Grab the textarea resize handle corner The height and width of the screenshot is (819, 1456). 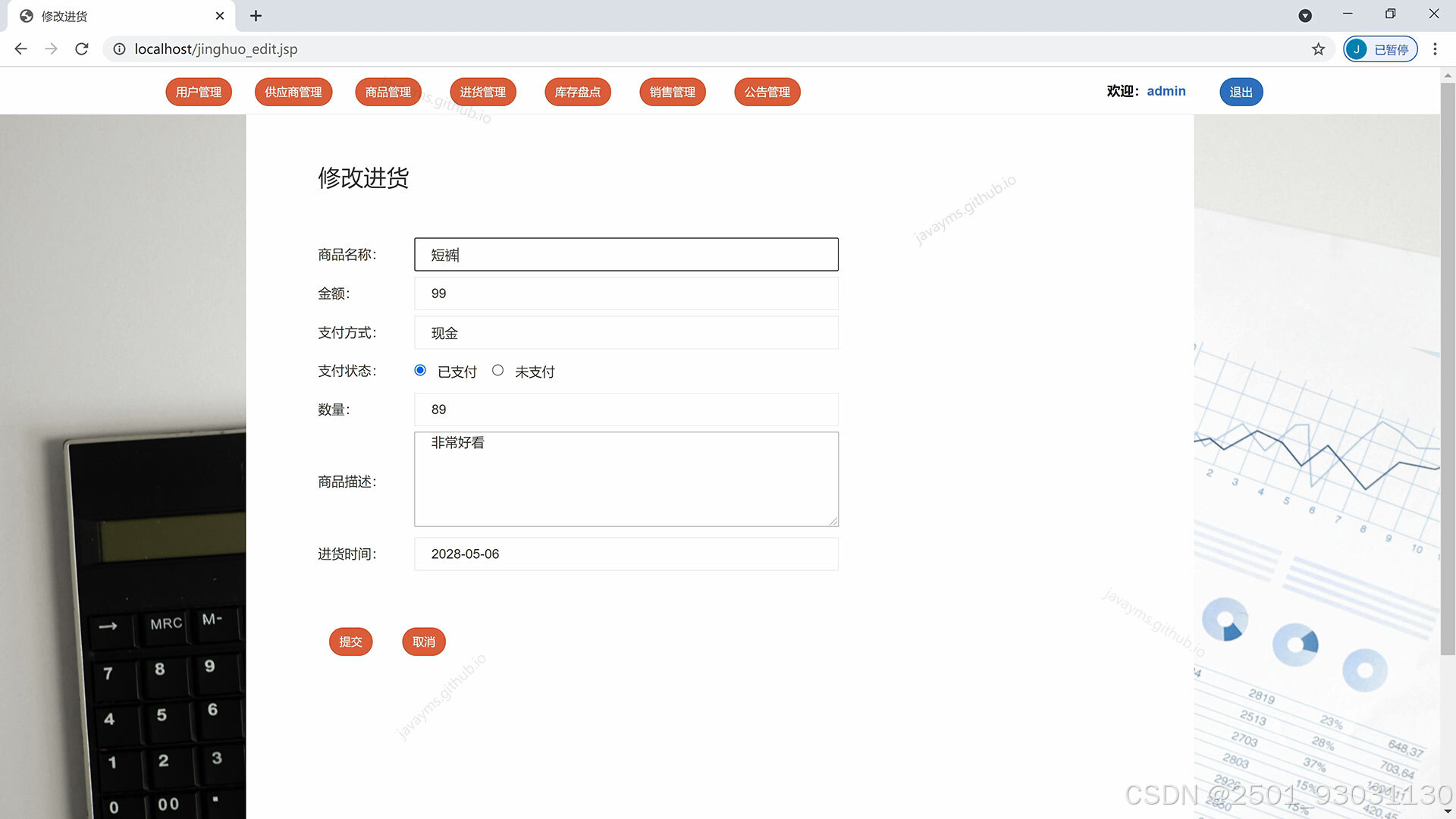click(833, 522)
